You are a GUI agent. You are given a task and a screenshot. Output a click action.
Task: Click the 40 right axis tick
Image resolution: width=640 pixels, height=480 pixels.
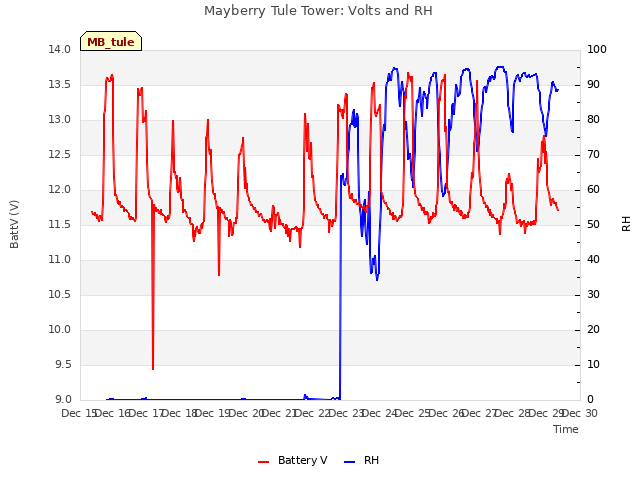(x=593, y=260)
